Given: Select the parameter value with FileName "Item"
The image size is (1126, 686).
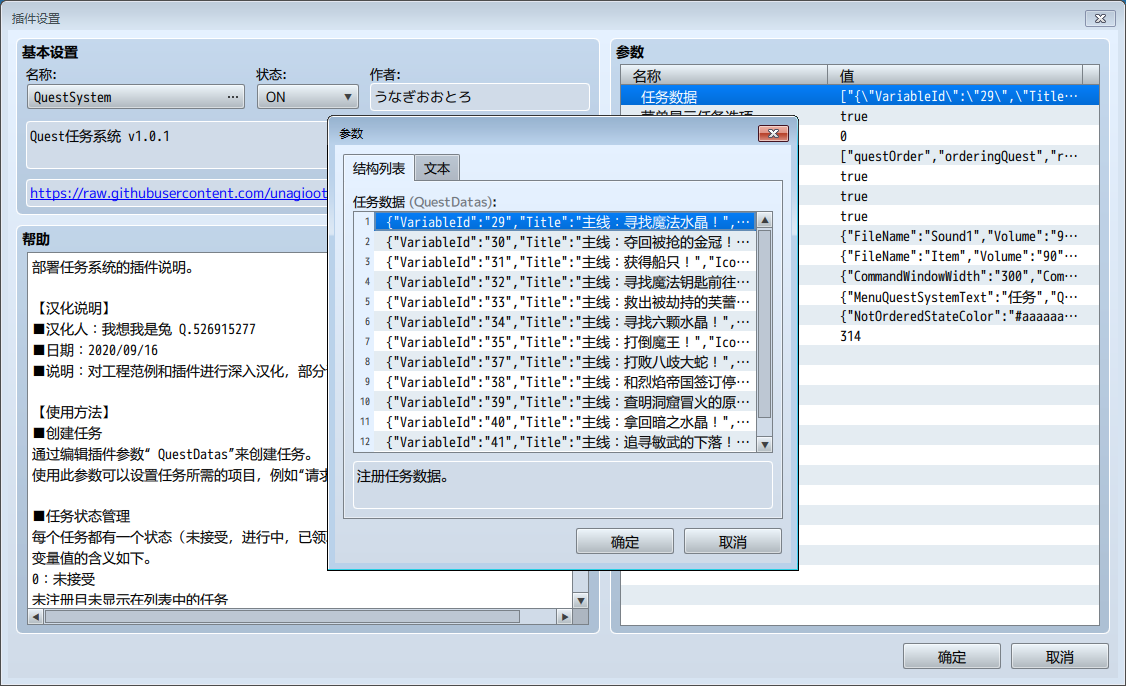Looking at the screenshot, I should pos(959,256).
